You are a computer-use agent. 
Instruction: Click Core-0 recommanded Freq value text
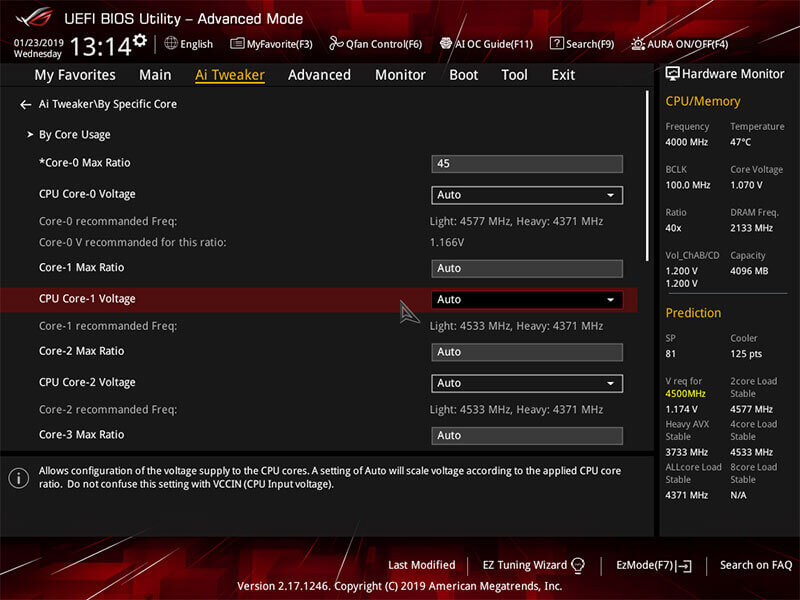pyautogui.click(x=516, y=221)
